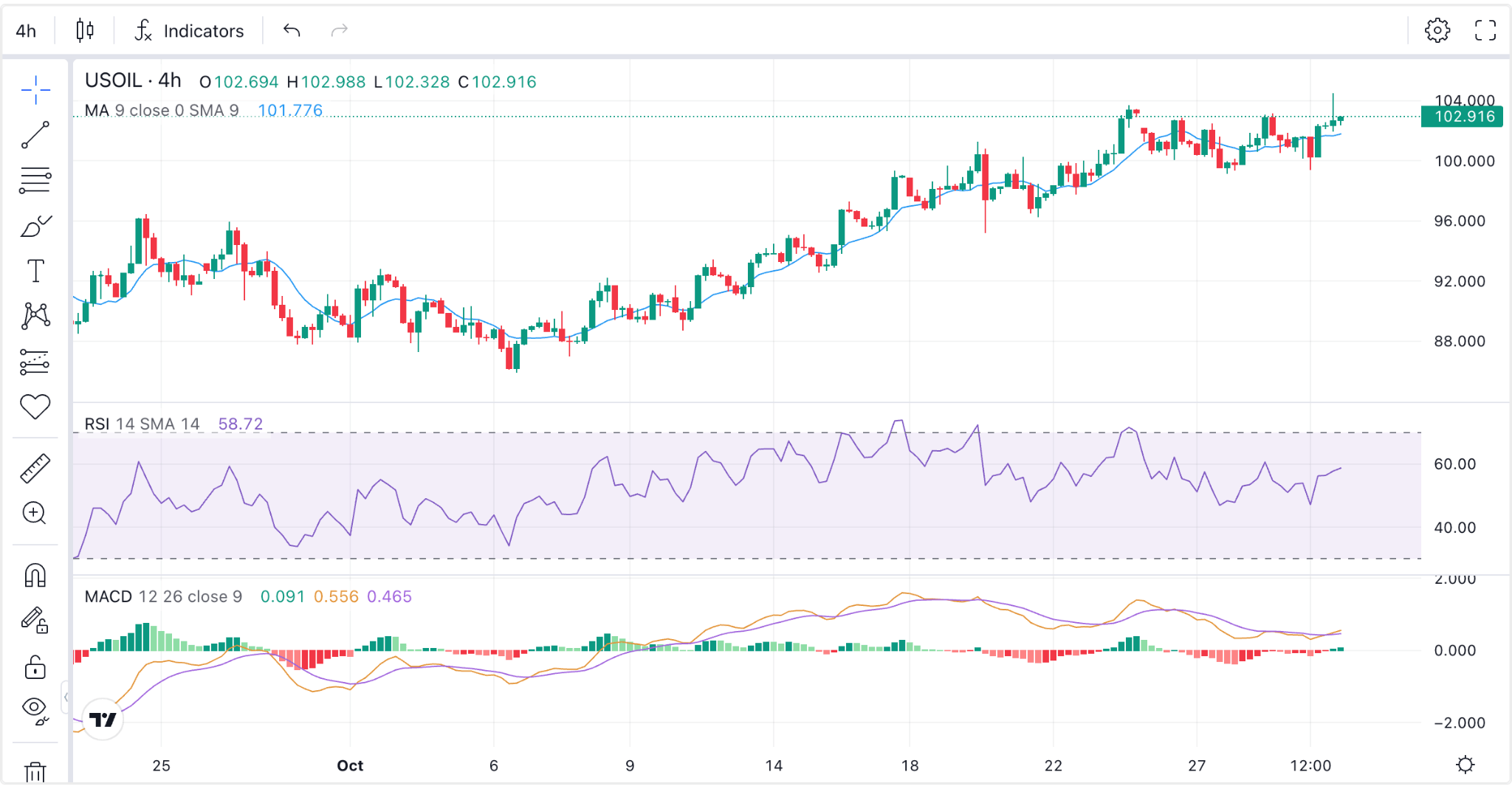Viewport: 1512px width, 786px height.
Task: Select the MA 9 close SMA legend
Action: tap(162, 111)
